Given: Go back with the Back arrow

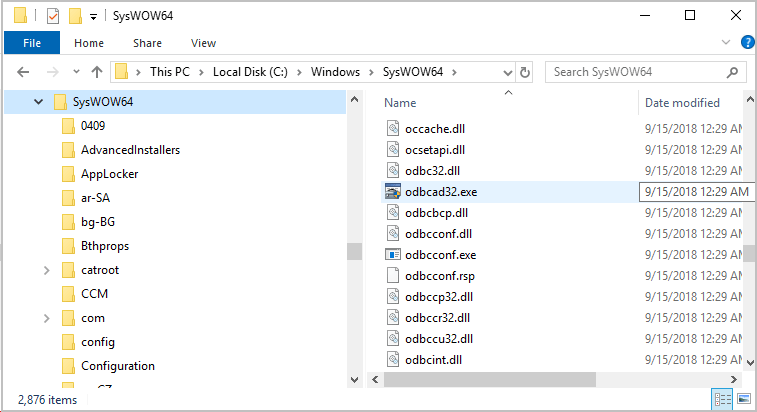Looking at the screenshot, I should 23,72.
